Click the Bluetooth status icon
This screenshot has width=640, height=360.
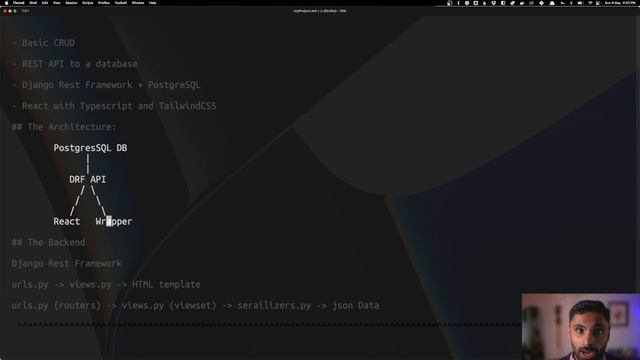point(571,3)
